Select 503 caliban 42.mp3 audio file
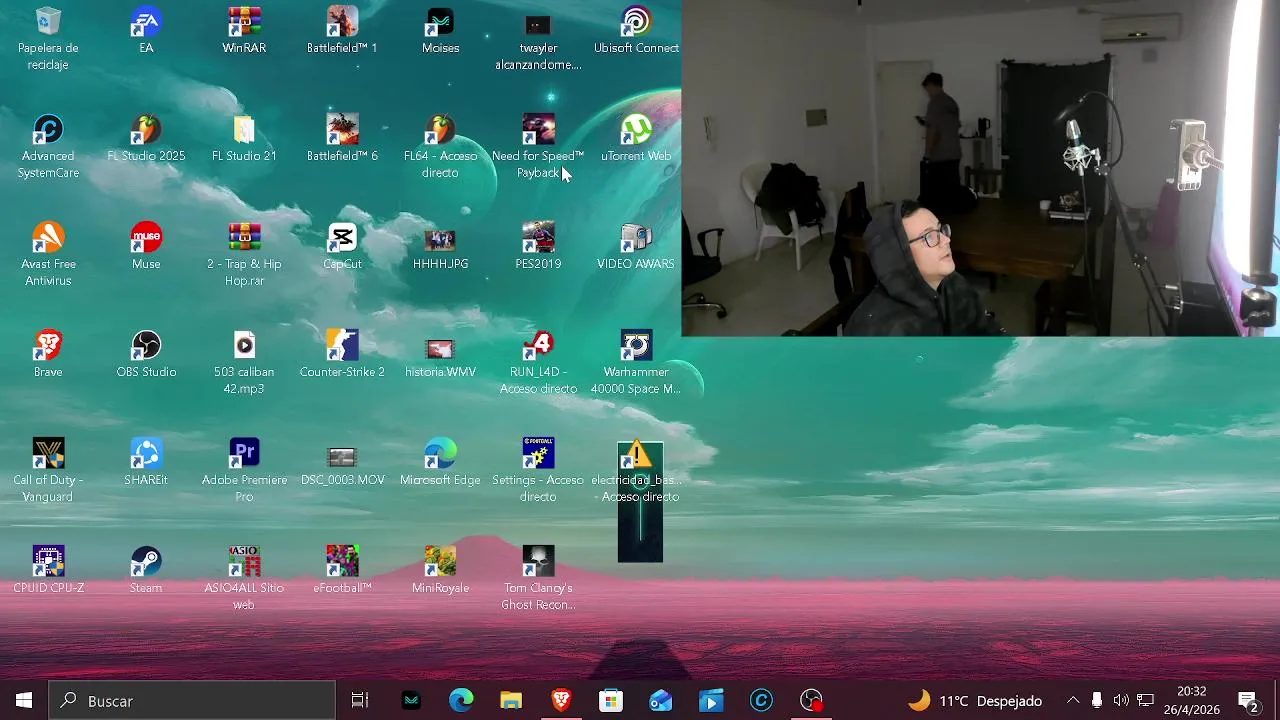The image size is (1280, 720). 244,362
